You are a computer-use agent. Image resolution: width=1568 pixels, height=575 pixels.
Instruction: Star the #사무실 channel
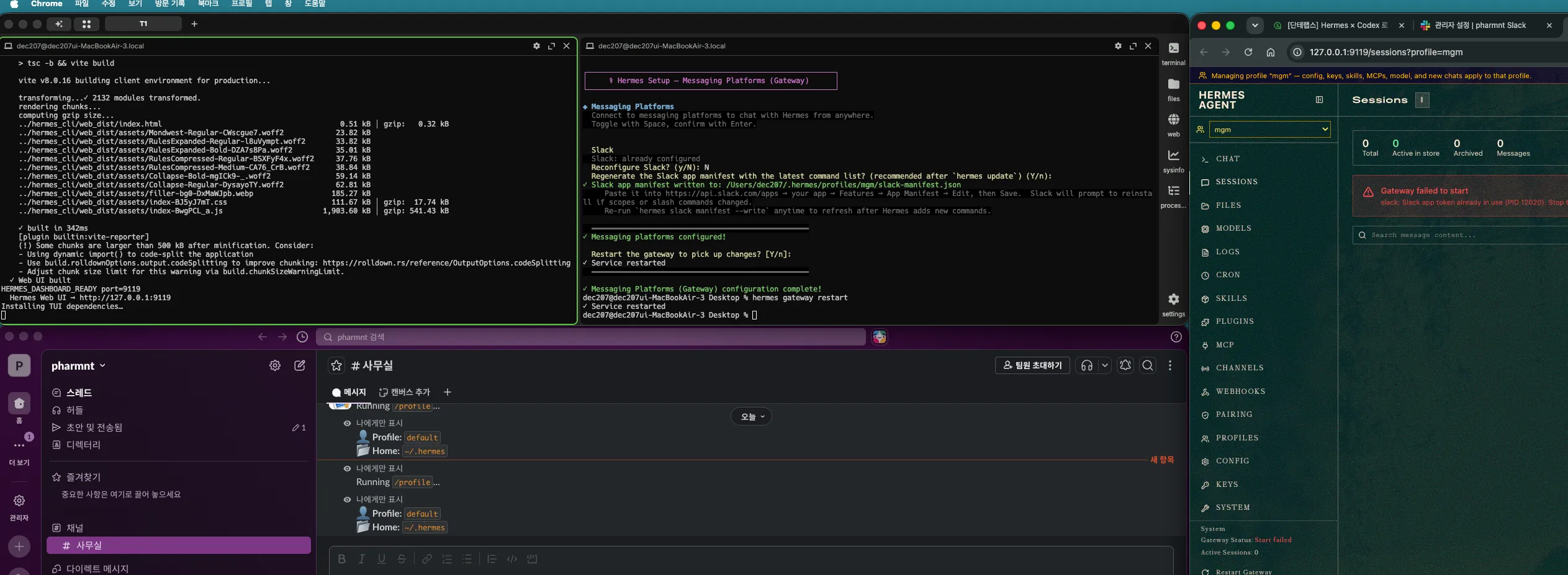pos(336,365)
